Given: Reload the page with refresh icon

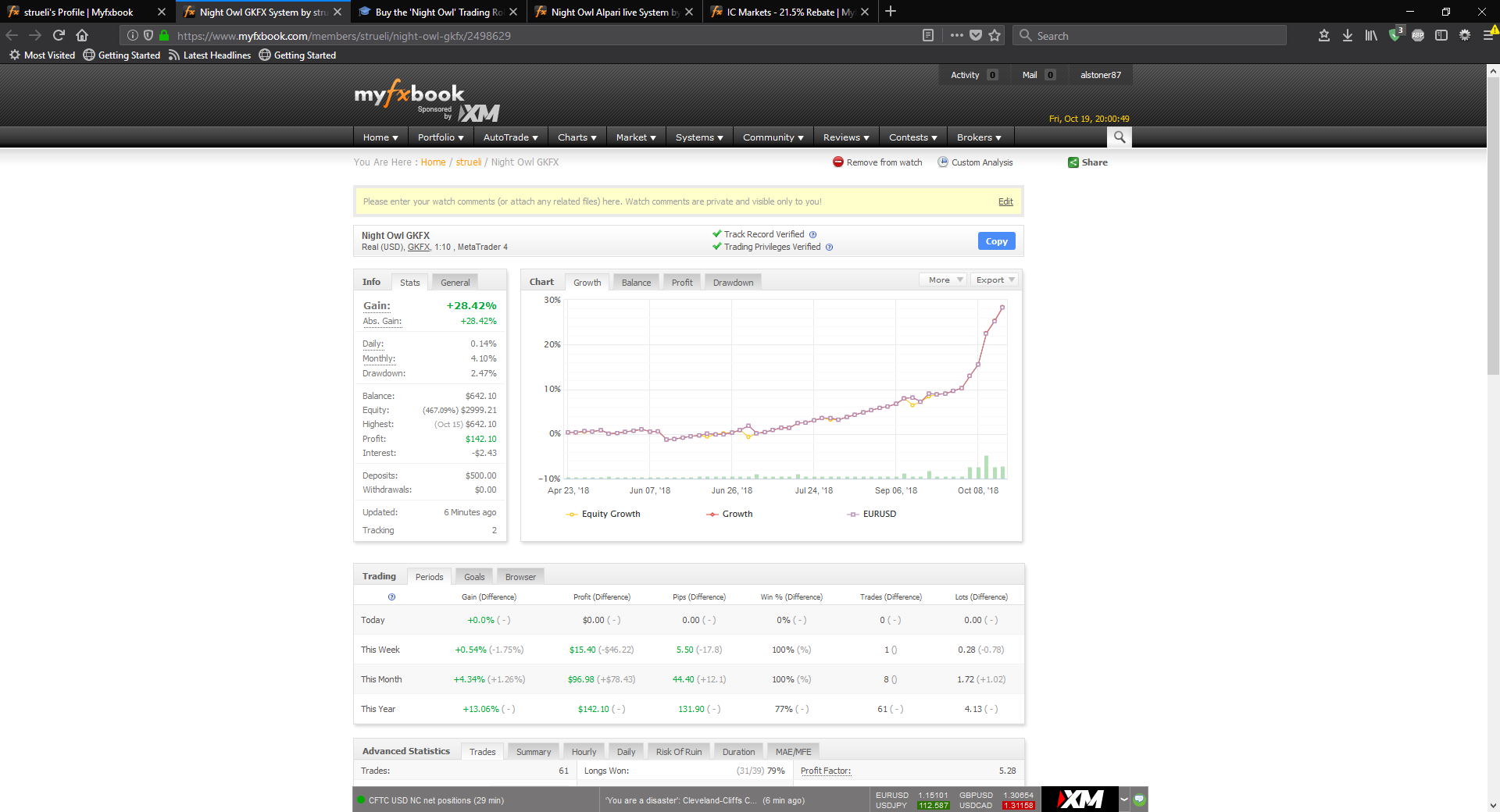Looking at the screenshot, I should [x=59, y=35].
